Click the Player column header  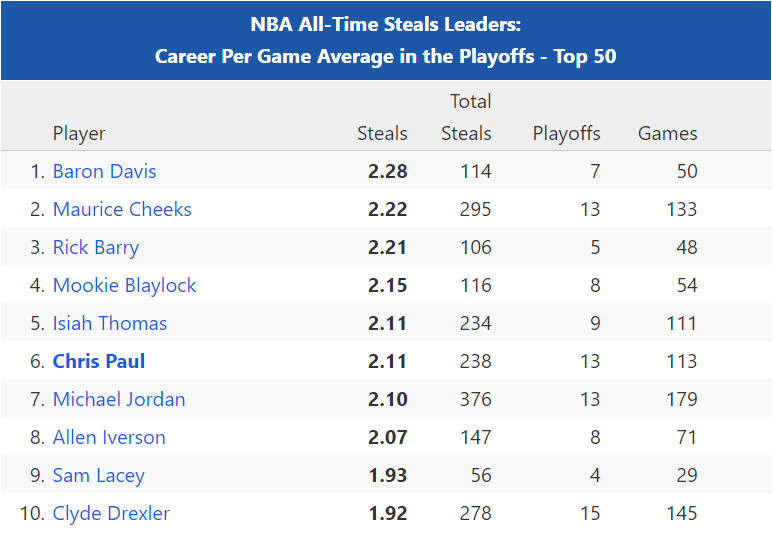tap(79, 133)
